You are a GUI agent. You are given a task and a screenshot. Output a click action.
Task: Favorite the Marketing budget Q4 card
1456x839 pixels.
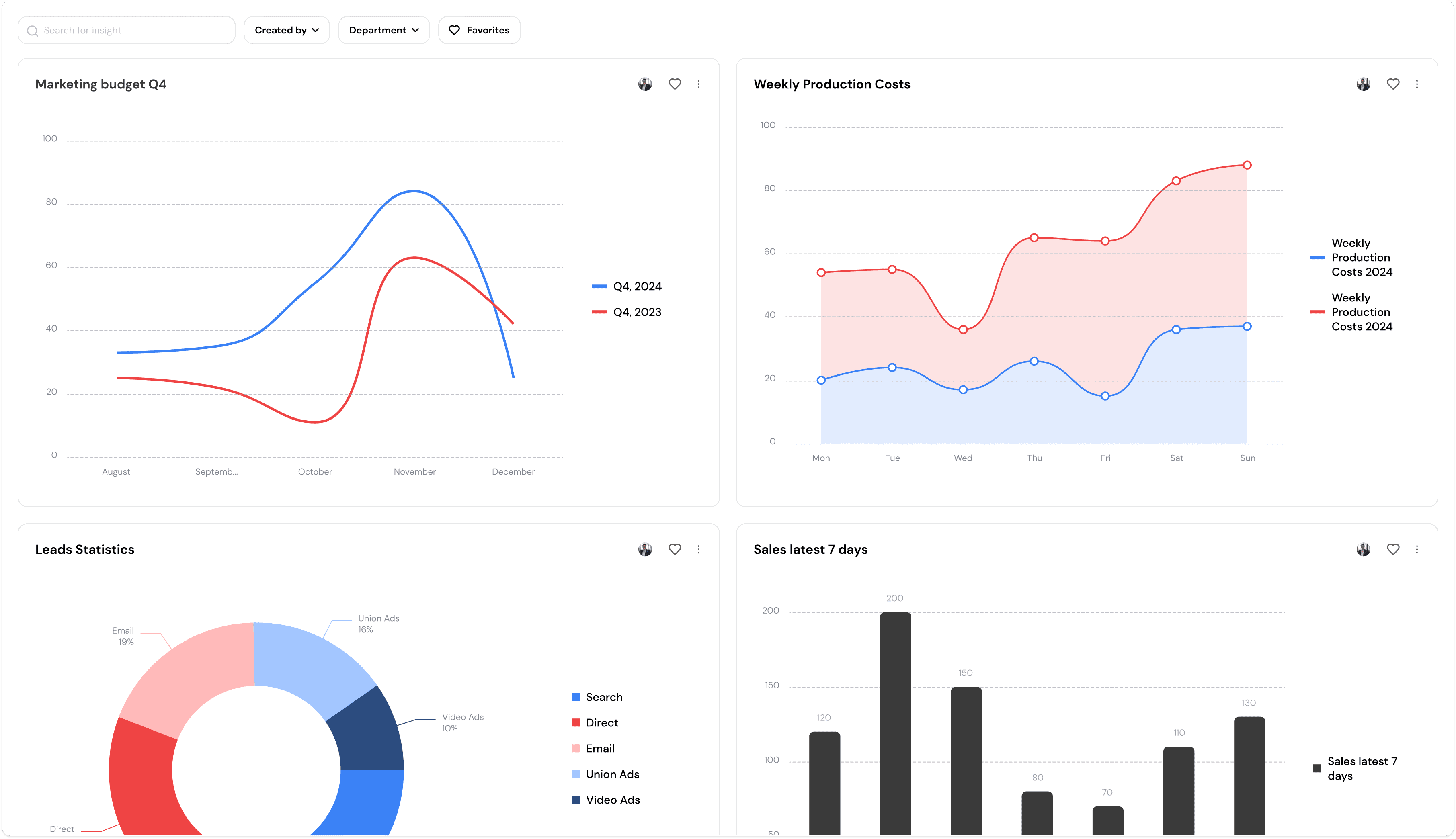click(x=675, y=84)
